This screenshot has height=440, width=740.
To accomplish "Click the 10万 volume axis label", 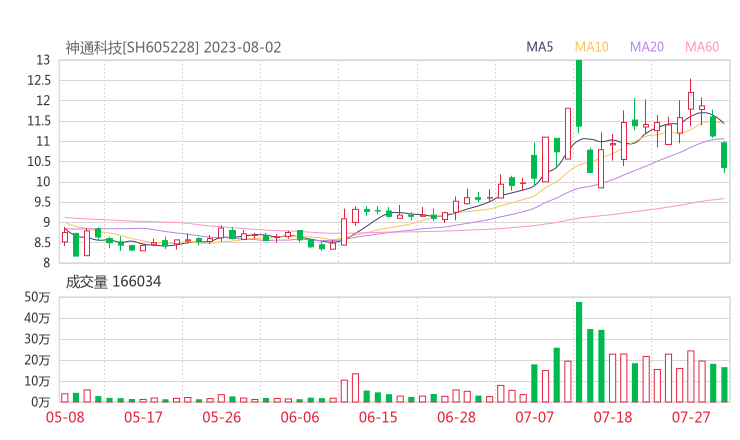I will (x=37, y=381).
